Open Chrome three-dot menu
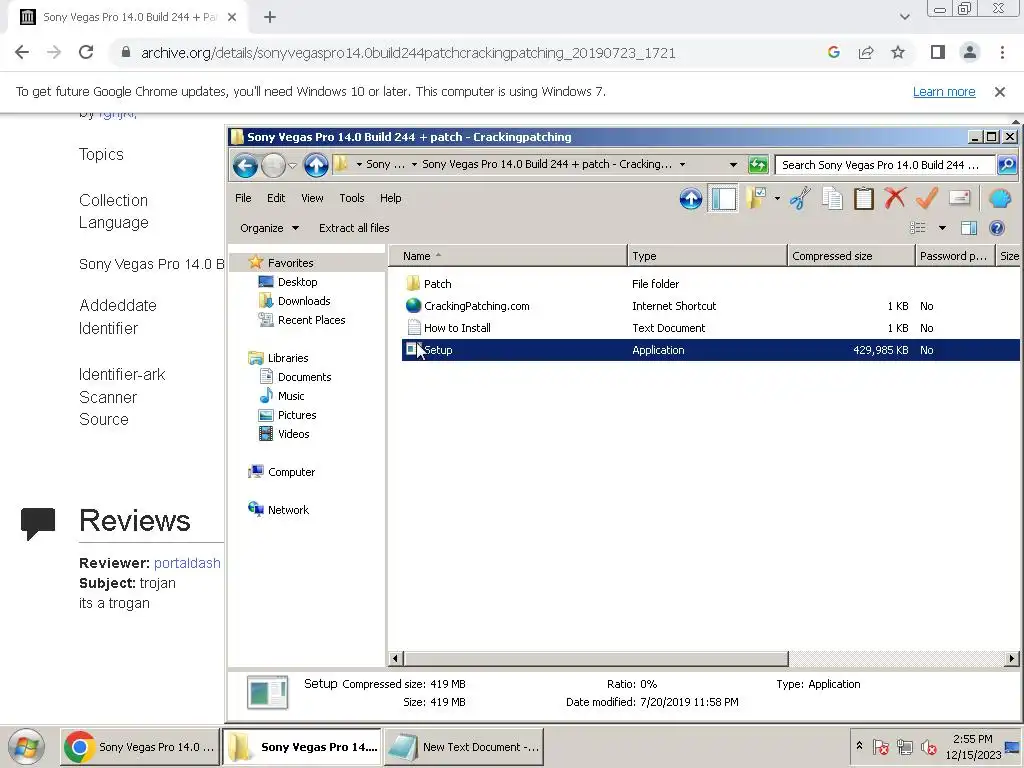 (1002, 52)
